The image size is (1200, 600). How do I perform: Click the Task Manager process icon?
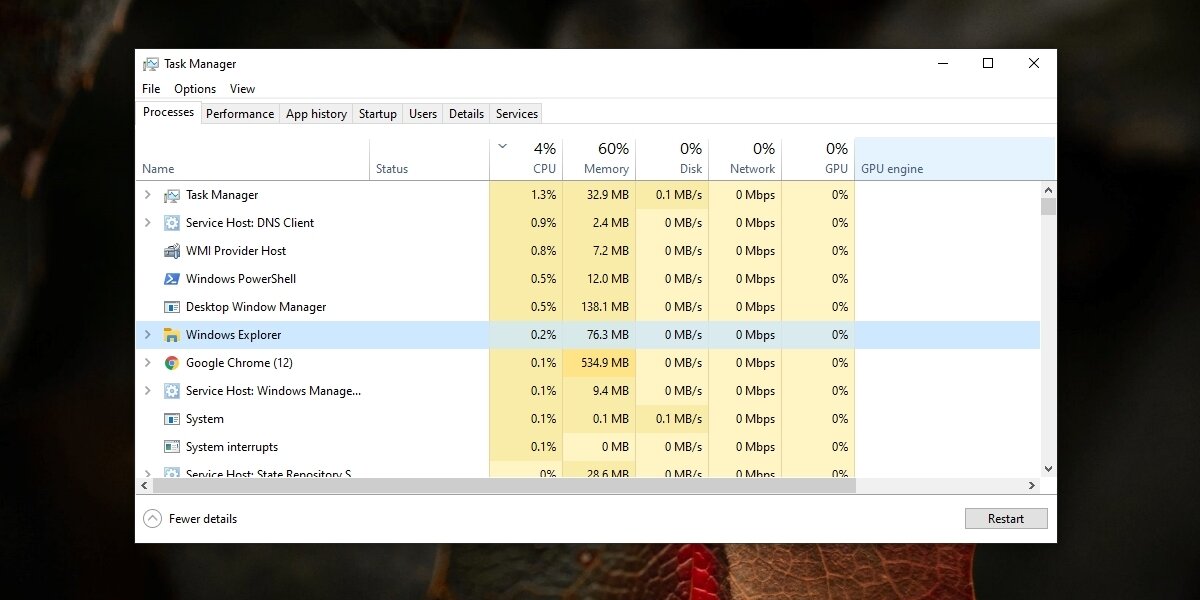coord(171,195)
